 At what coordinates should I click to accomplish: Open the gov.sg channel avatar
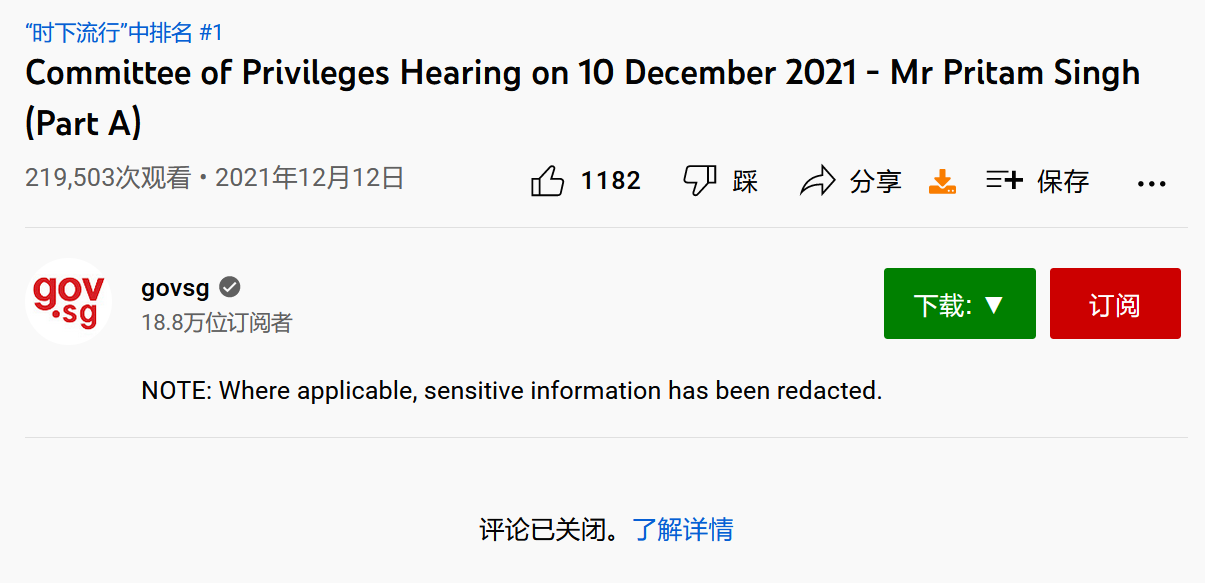[68, 301]
